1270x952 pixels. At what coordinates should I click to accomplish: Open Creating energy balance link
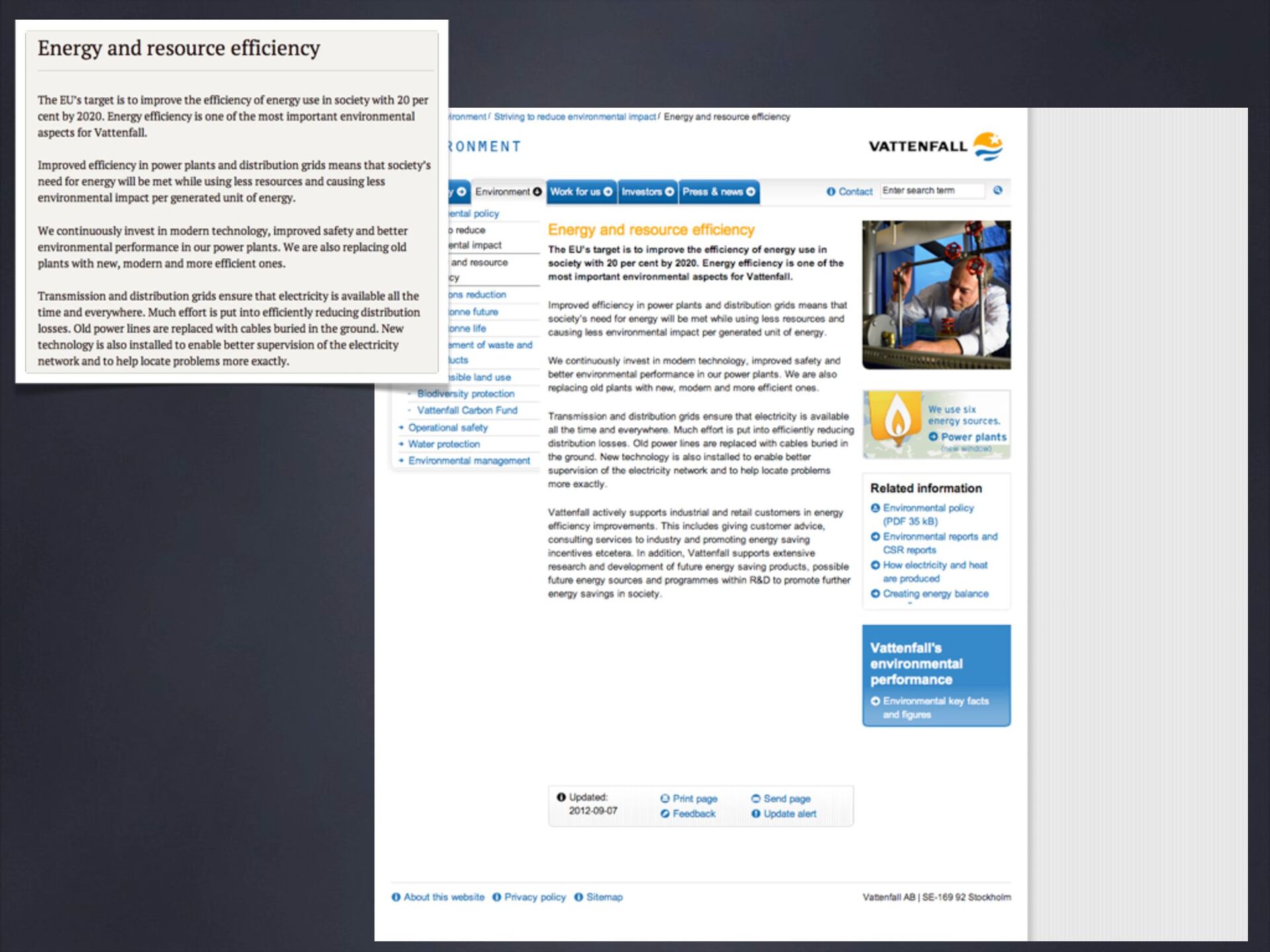935,594
